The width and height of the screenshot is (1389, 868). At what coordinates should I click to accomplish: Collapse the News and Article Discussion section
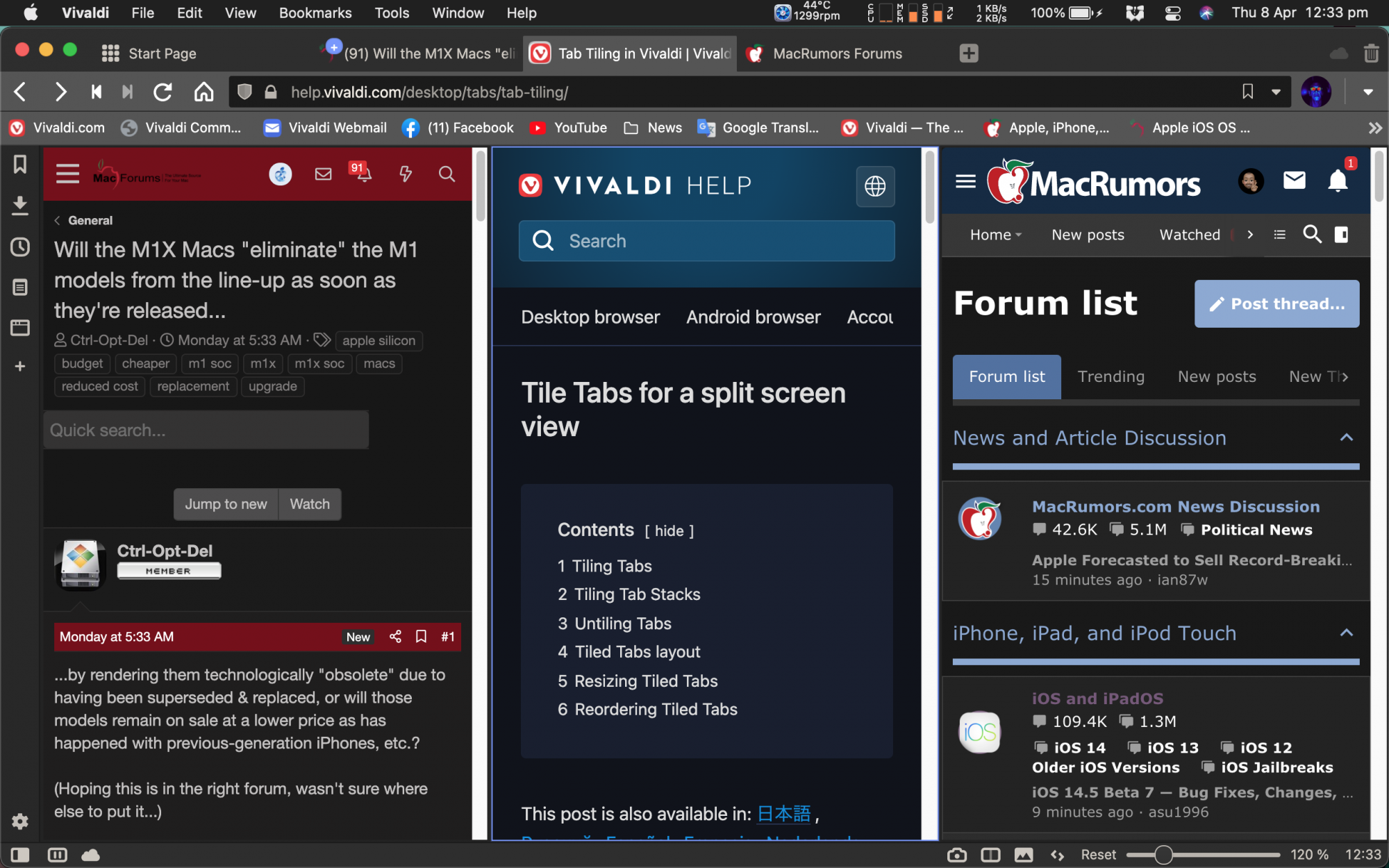click(1347, 437)
